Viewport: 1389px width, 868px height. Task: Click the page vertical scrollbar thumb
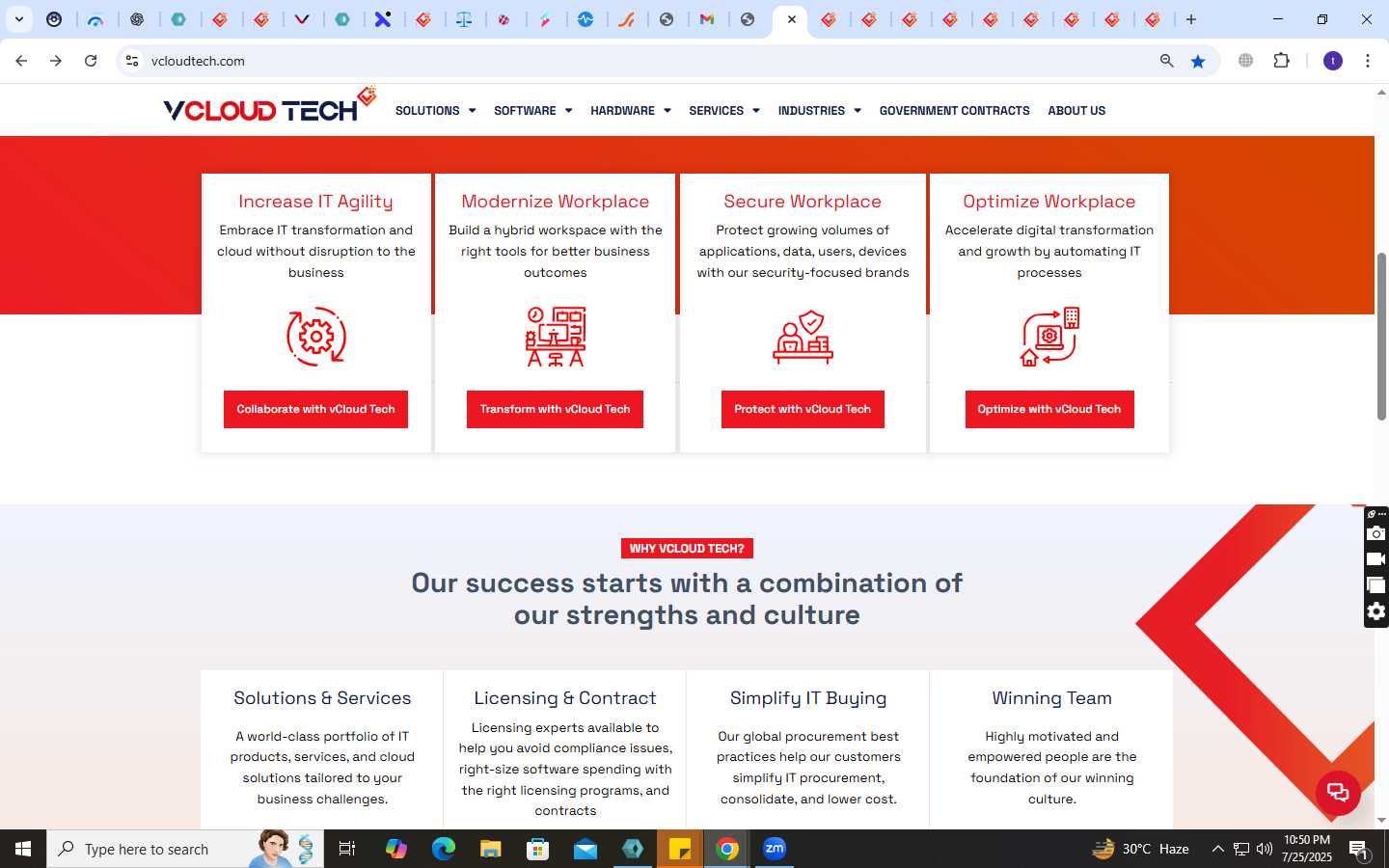(x=1381, y=337)
